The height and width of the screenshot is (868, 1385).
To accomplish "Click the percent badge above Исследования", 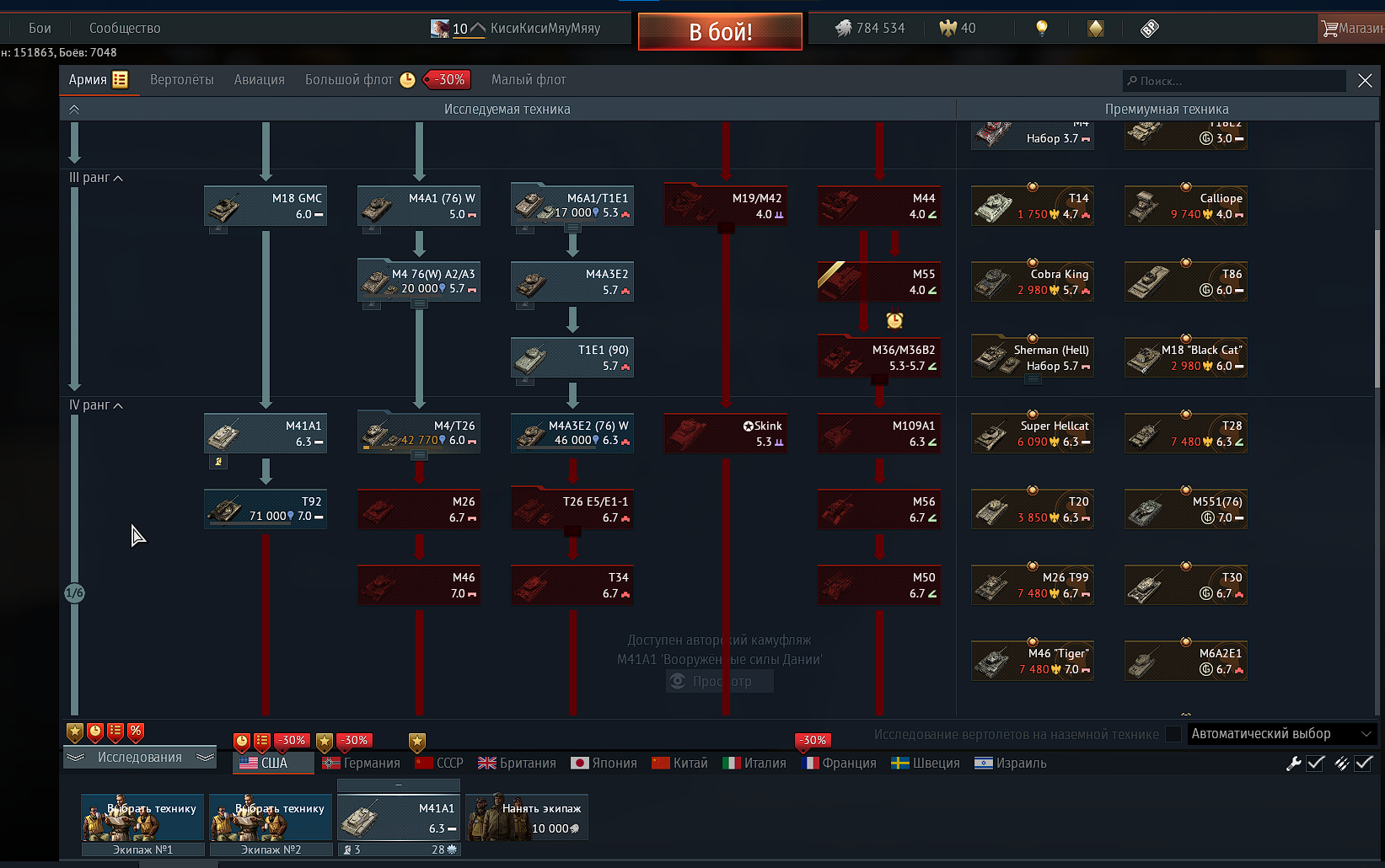I will pyautogui.click(x=136, y=731).
